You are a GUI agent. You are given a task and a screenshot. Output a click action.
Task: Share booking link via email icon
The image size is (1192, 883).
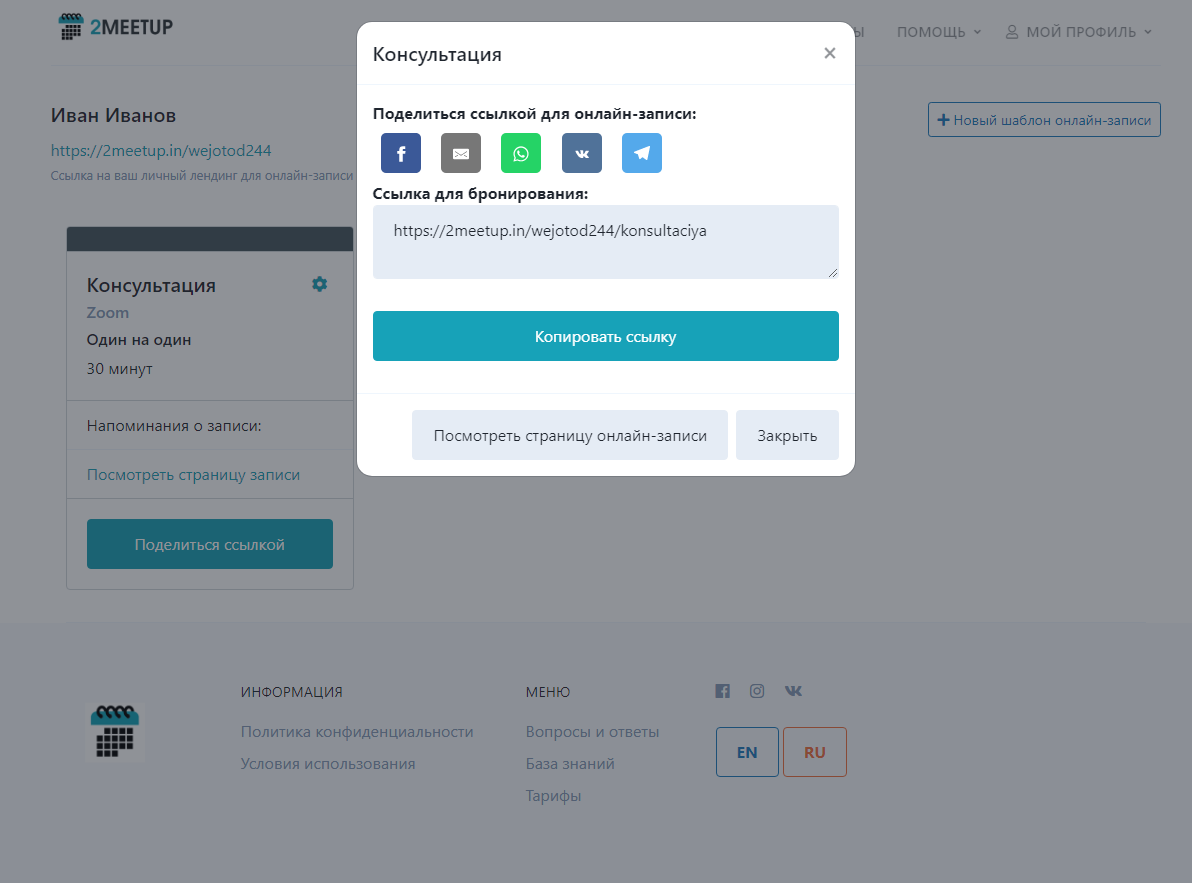[461, 153]
